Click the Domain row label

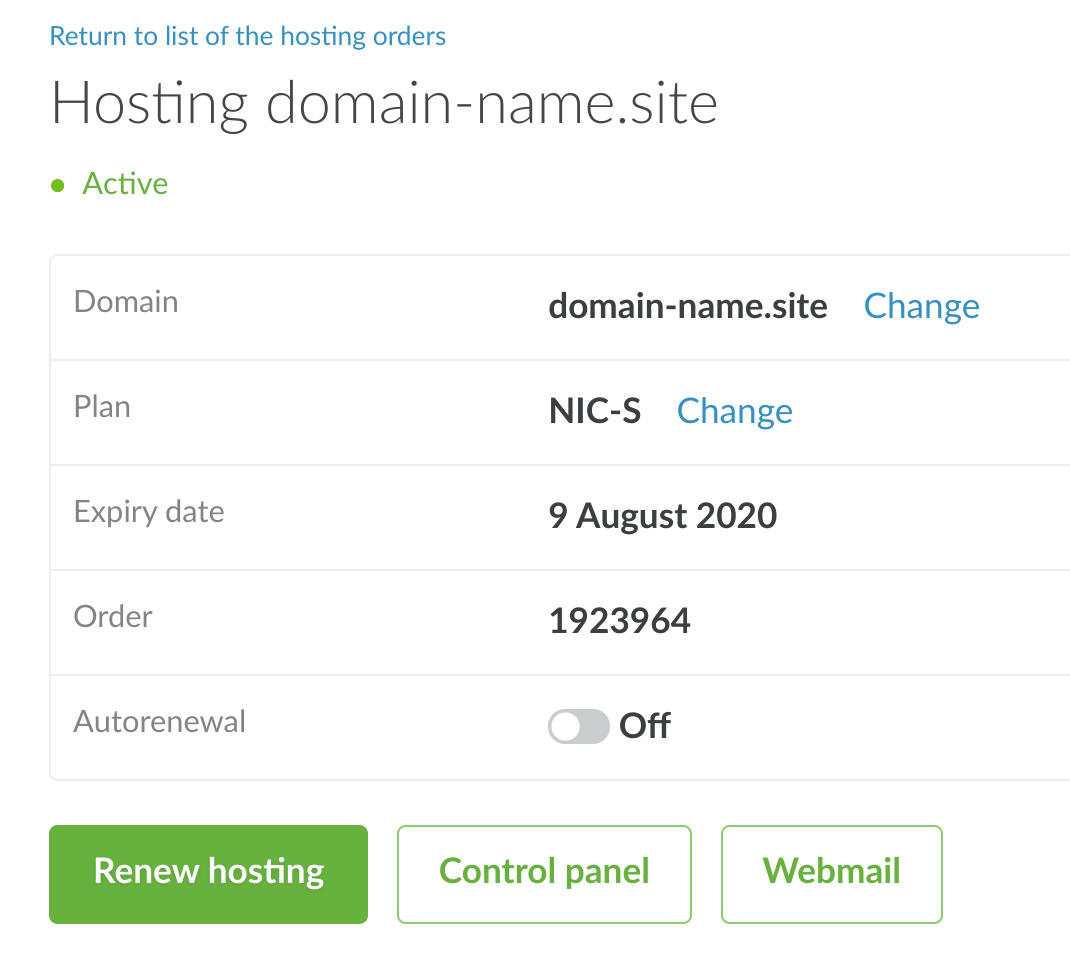(126, 302)
